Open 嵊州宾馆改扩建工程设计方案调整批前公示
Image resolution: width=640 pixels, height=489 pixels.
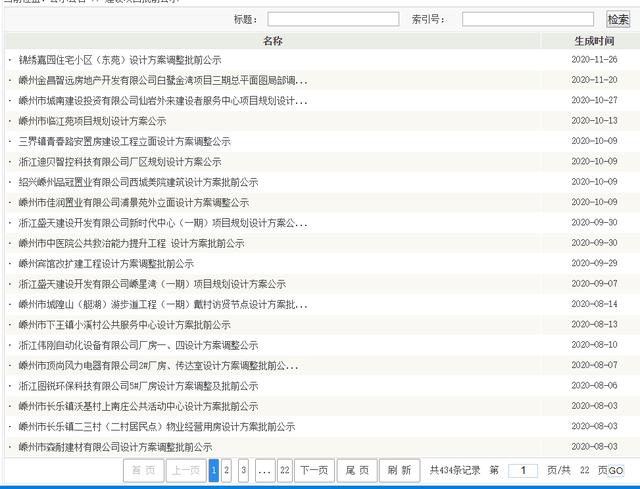point(106,264)
